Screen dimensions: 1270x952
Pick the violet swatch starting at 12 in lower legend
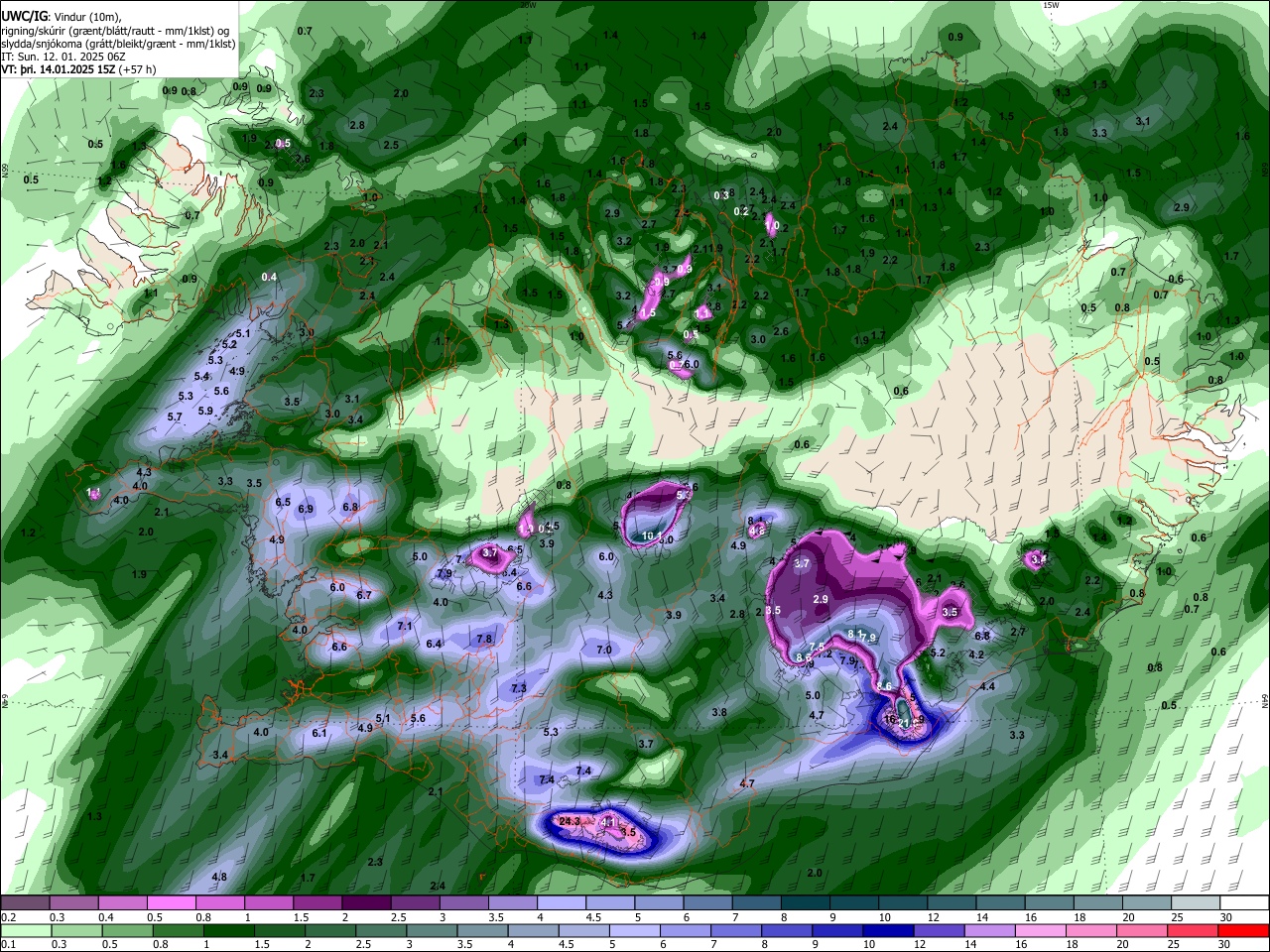(x=939, y=930)
